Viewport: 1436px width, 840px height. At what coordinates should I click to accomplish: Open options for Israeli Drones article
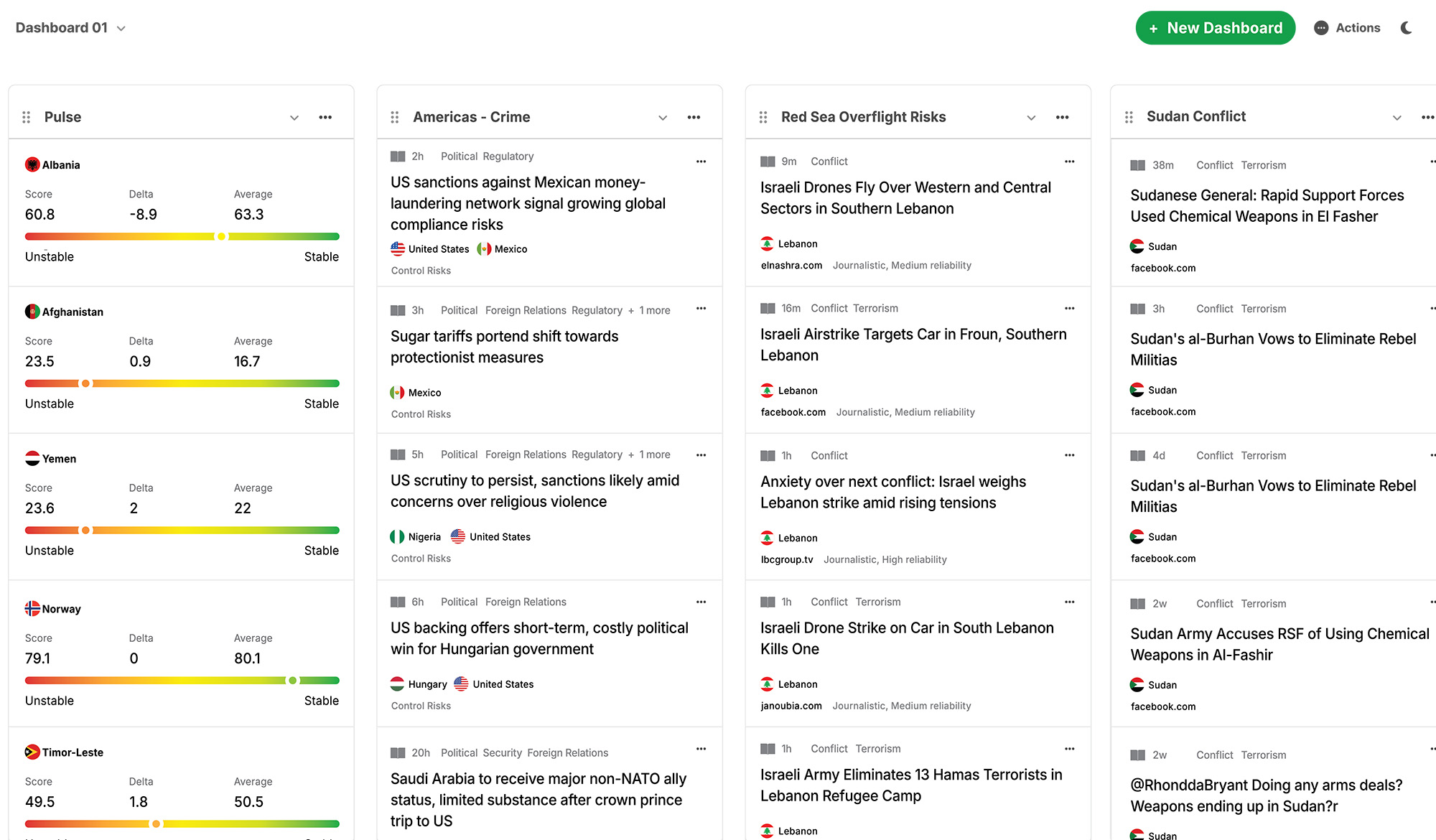point(1069,162)
